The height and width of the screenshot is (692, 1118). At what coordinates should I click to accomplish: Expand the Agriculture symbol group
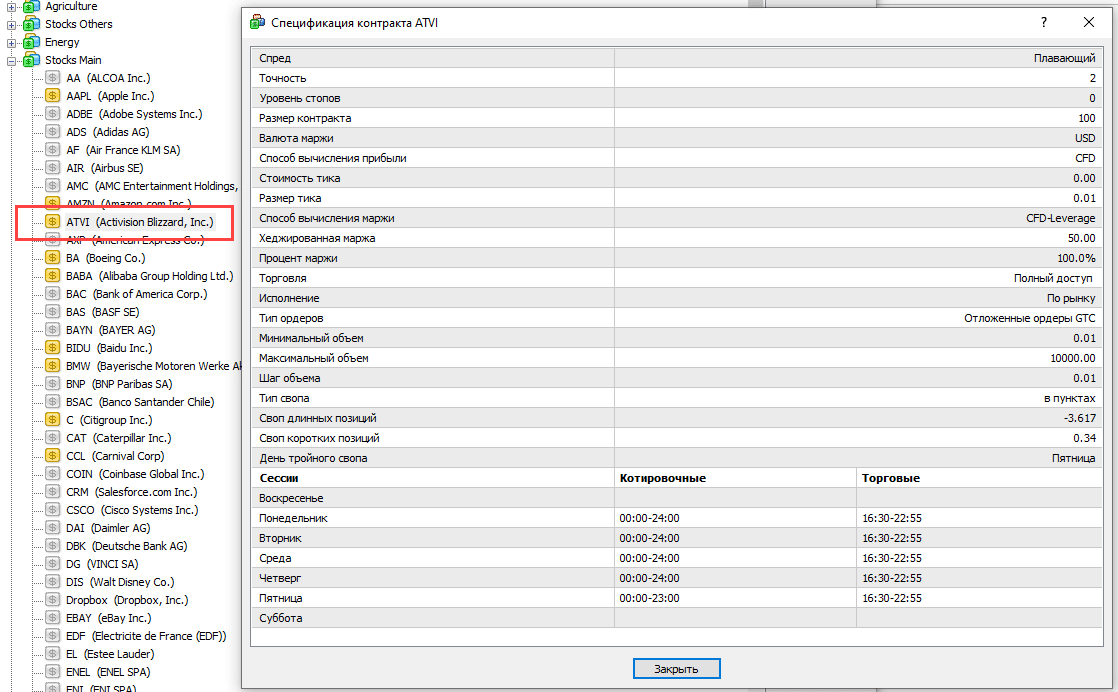[12, 6]
